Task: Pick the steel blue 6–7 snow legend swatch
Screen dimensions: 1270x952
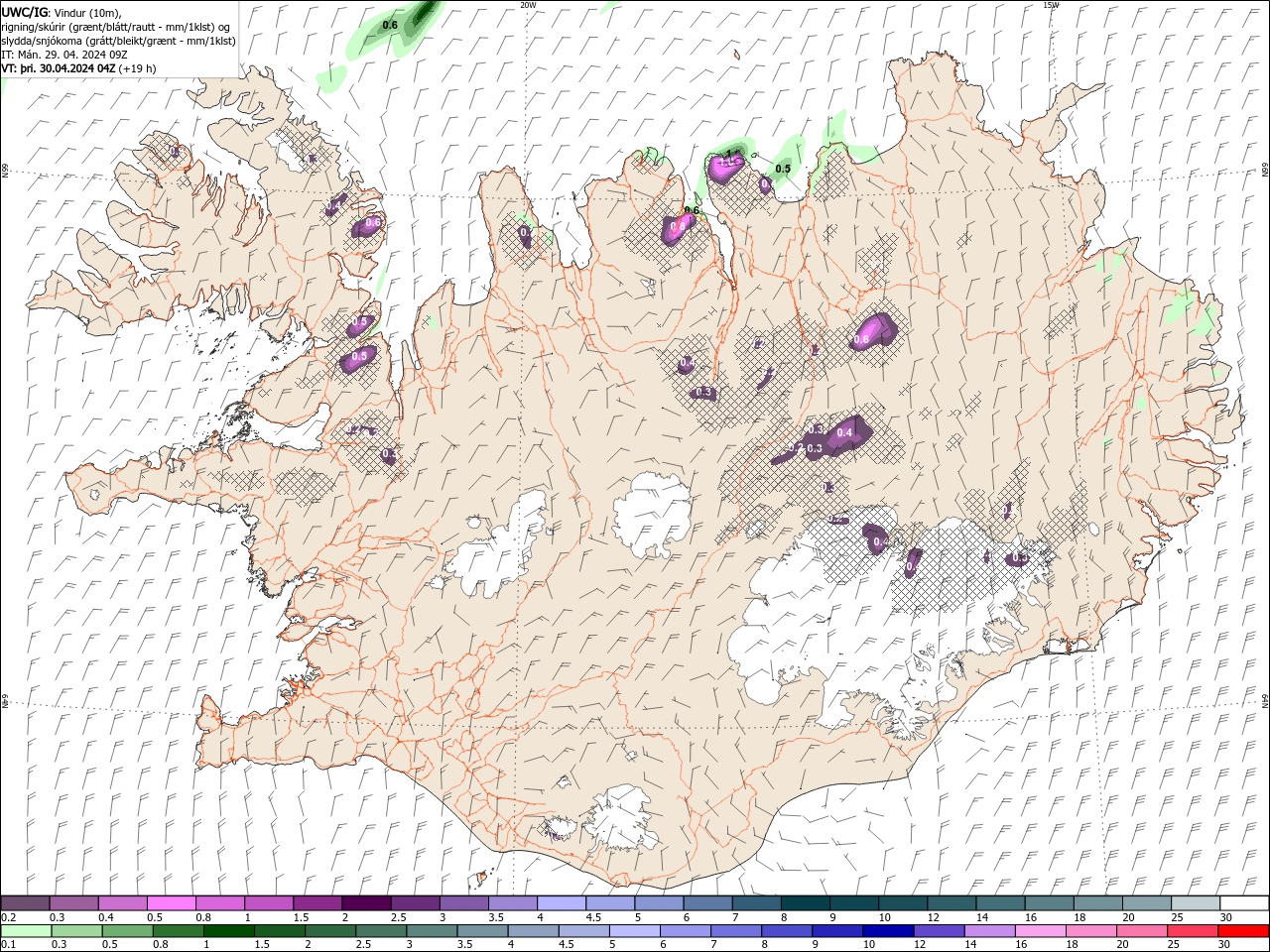Action: tap(707, 903)
